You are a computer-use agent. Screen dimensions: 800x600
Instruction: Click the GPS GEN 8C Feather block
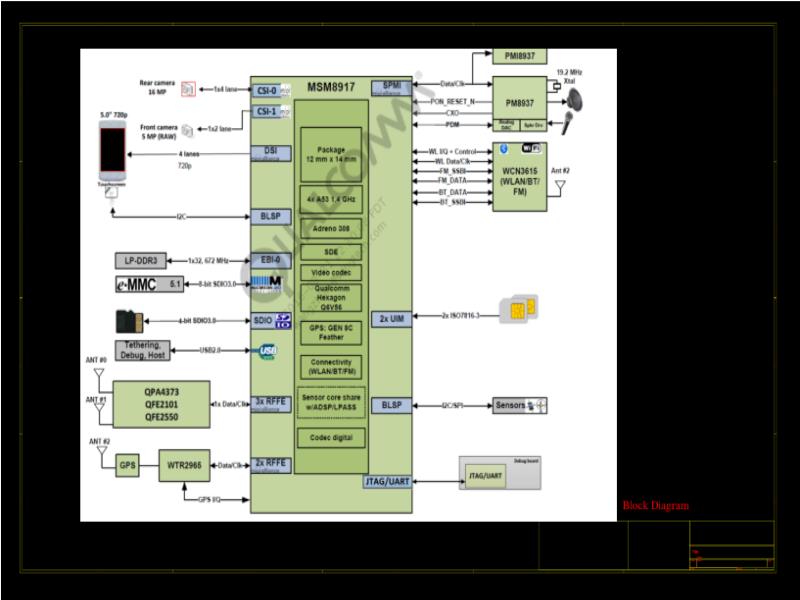331,333
